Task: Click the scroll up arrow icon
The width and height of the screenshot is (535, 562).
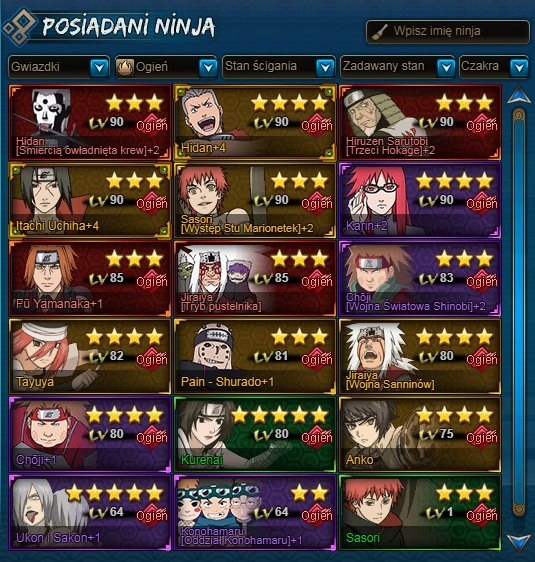Action: tap(519, 96)
